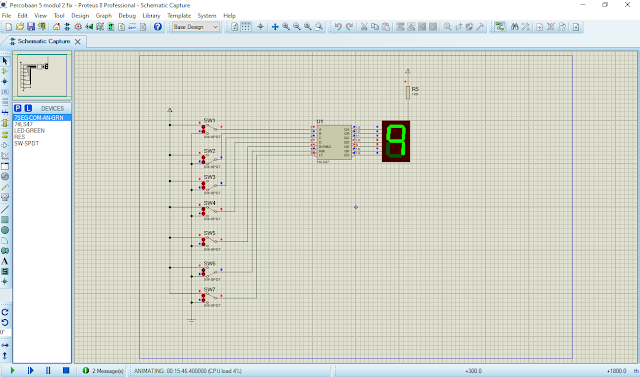
Task: Open the Design menu
Action: pos(80,16)
